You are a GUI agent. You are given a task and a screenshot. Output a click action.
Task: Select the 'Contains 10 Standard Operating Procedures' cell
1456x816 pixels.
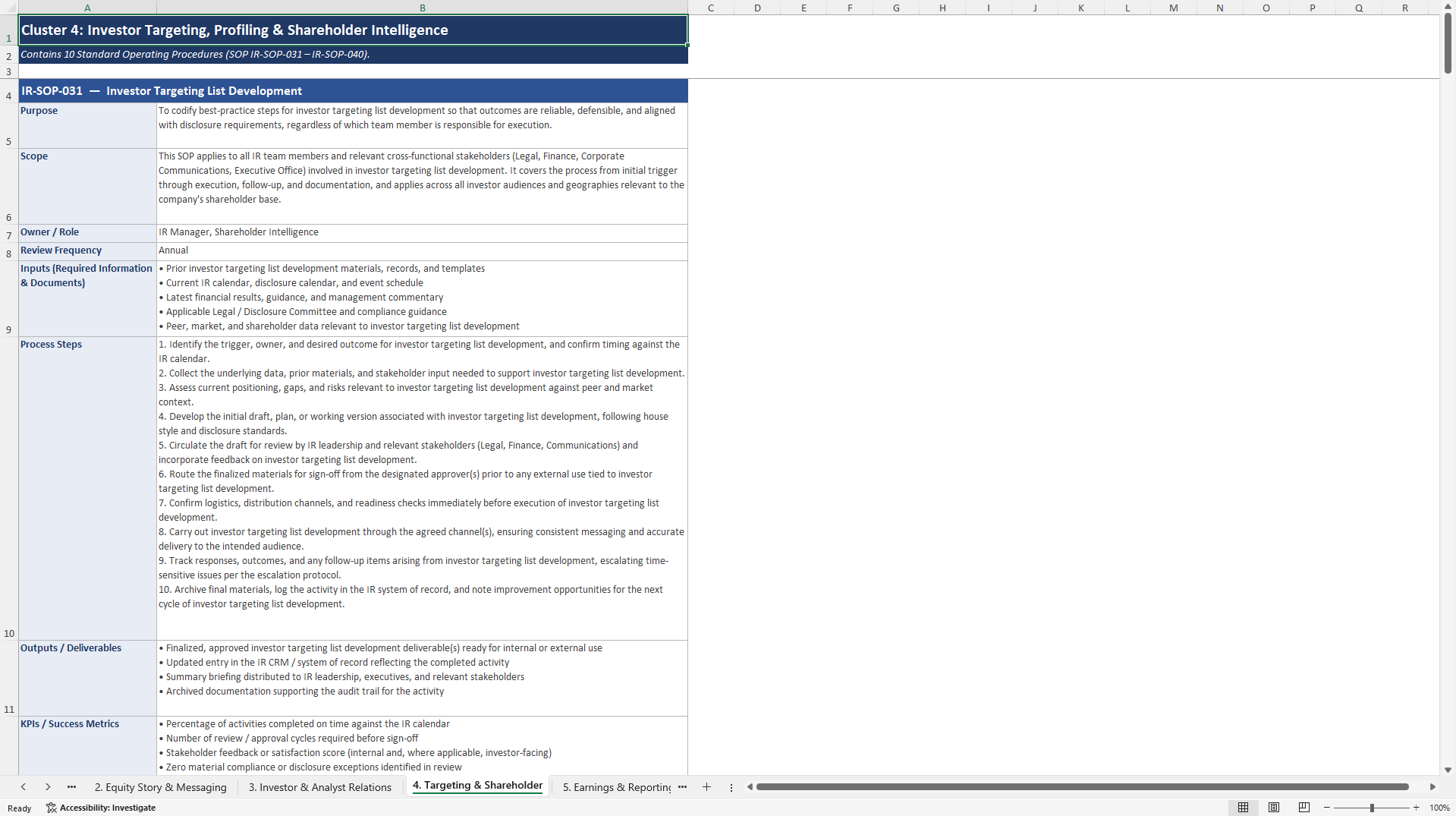tap(353, 55)
